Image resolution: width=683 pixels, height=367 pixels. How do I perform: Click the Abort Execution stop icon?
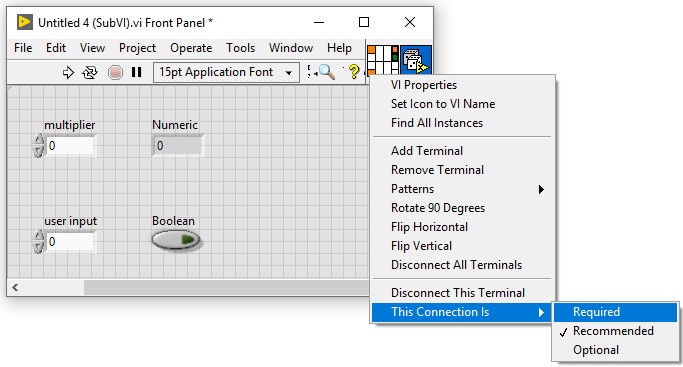tap(115, 72)
